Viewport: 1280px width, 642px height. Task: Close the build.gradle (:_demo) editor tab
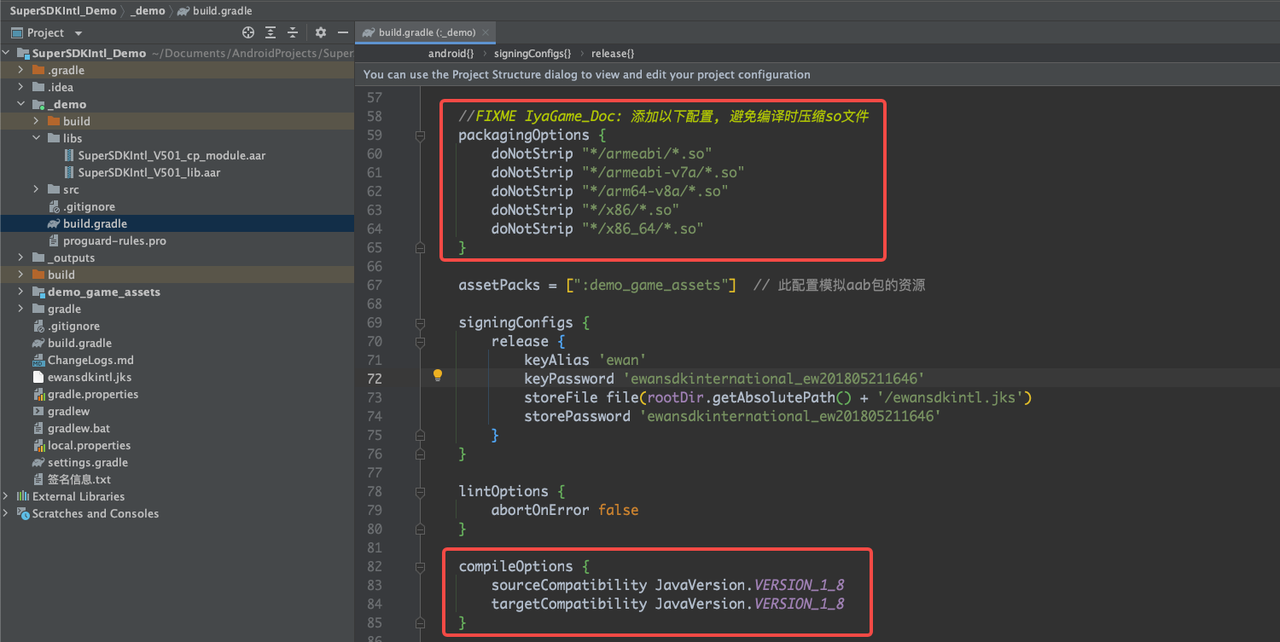[487, 32]
